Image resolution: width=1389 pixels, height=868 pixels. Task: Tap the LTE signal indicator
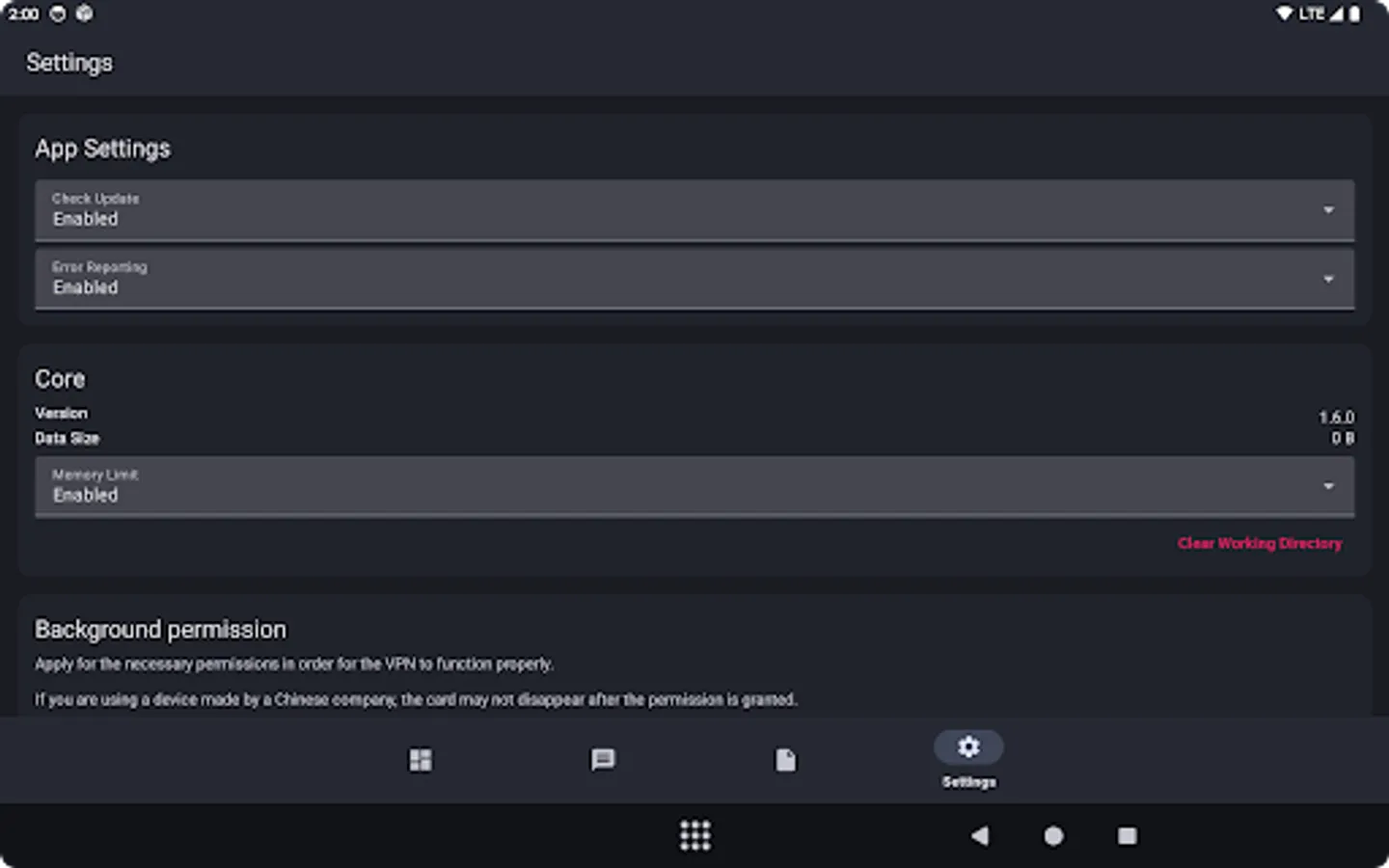[x=1314, y=14]
